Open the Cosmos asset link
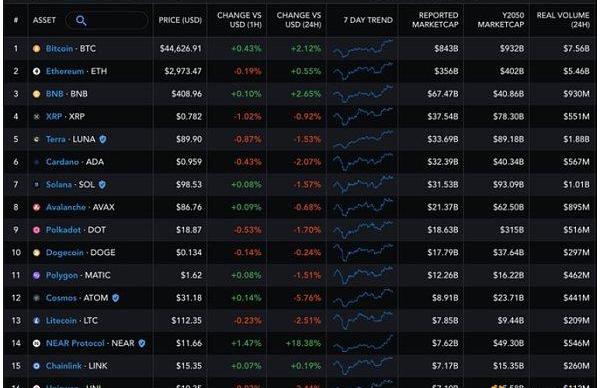The image size is (600, 388). coord(61,298)
